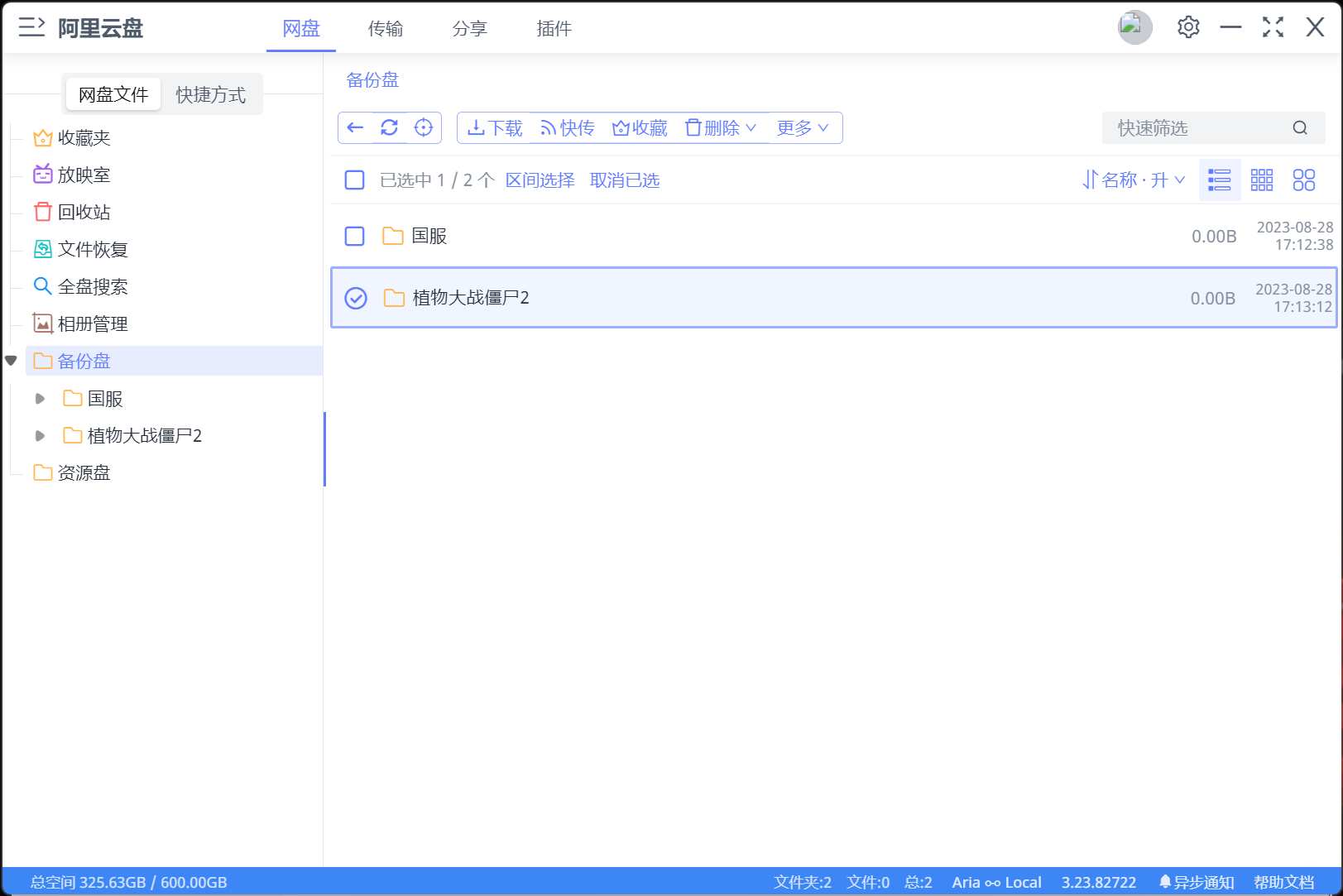Collapse the sidebar via the menu toggle icon

[31, 27]
